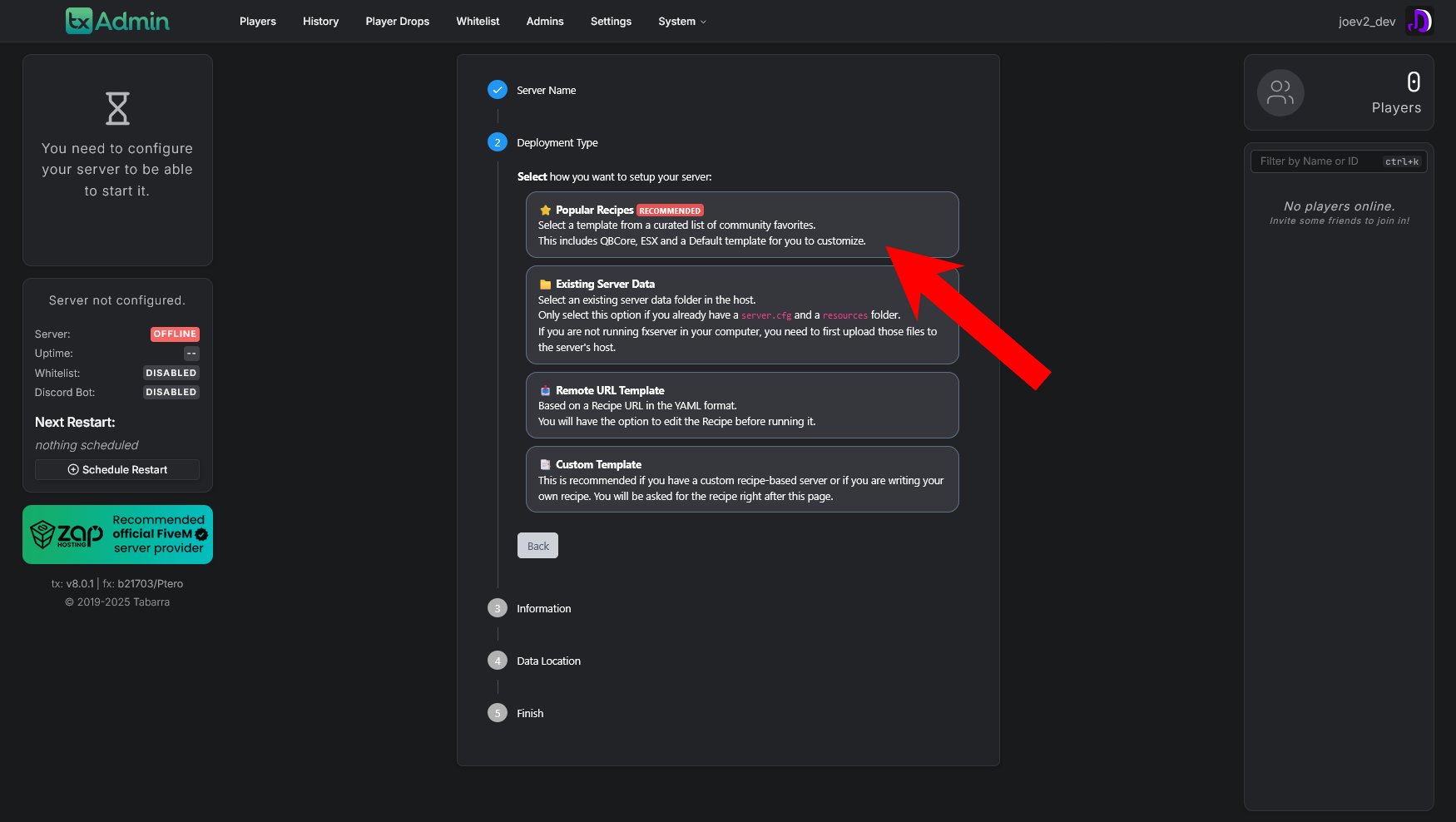1456x822 pixels.
Task: Choose the Remote URL Template option
Action: [742, 405]
